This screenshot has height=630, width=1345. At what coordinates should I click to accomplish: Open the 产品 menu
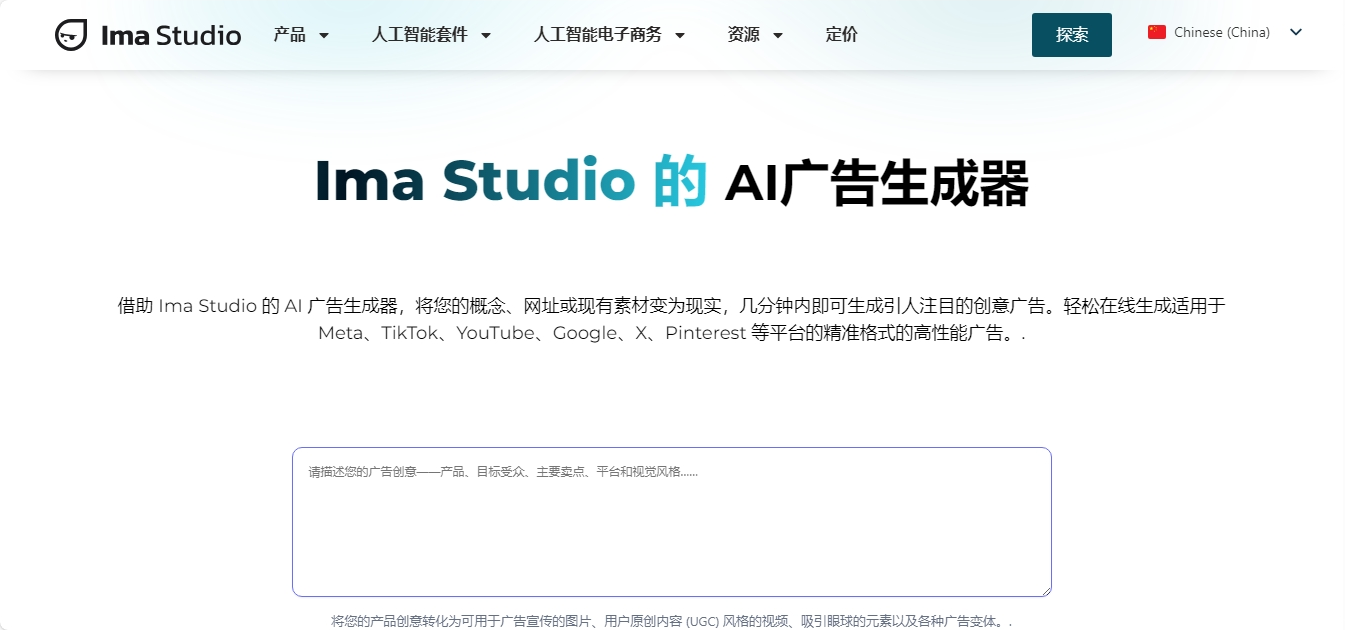point(290,35)
